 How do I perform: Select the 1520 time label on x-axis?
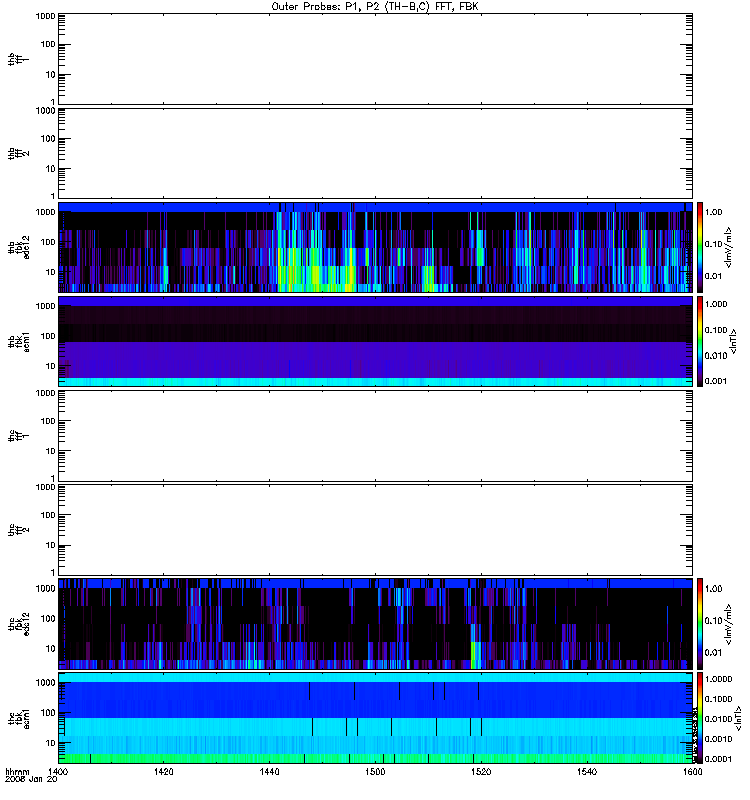point(481,771)
